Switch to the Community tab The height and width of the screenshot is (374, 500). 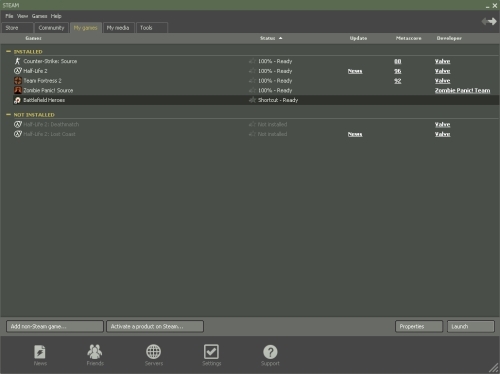(x=51, y=28)
